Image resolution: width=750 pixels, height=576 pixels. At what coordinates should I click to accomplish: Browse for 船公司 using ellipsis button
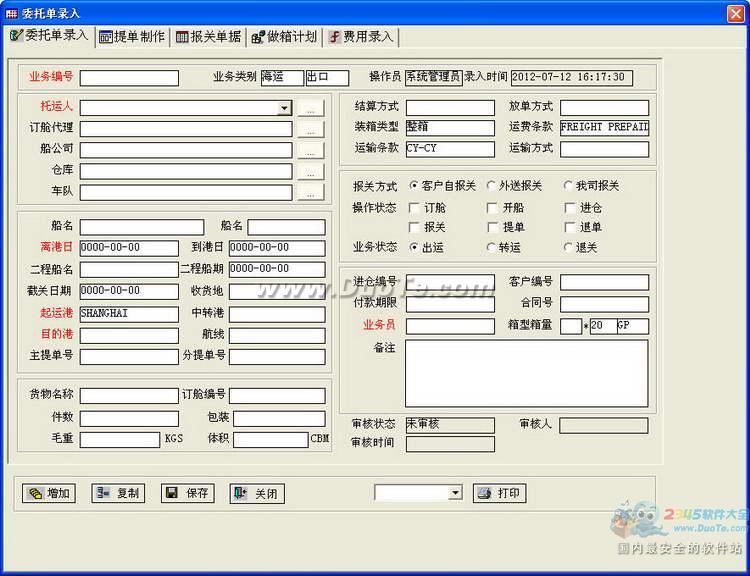click(x=310, y=150)
